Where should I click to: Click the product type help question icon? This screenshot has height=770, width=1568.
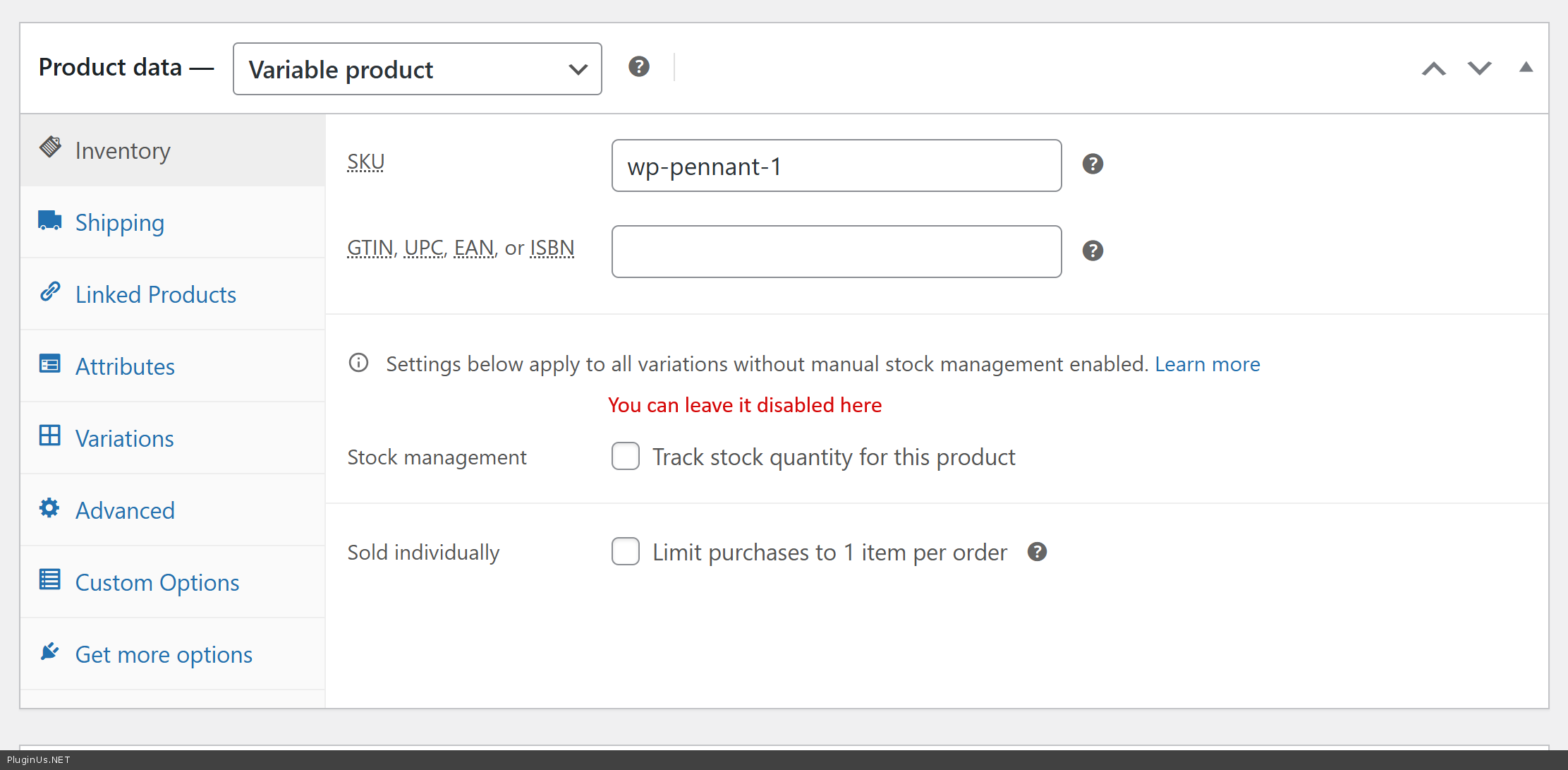pos(639,67)
